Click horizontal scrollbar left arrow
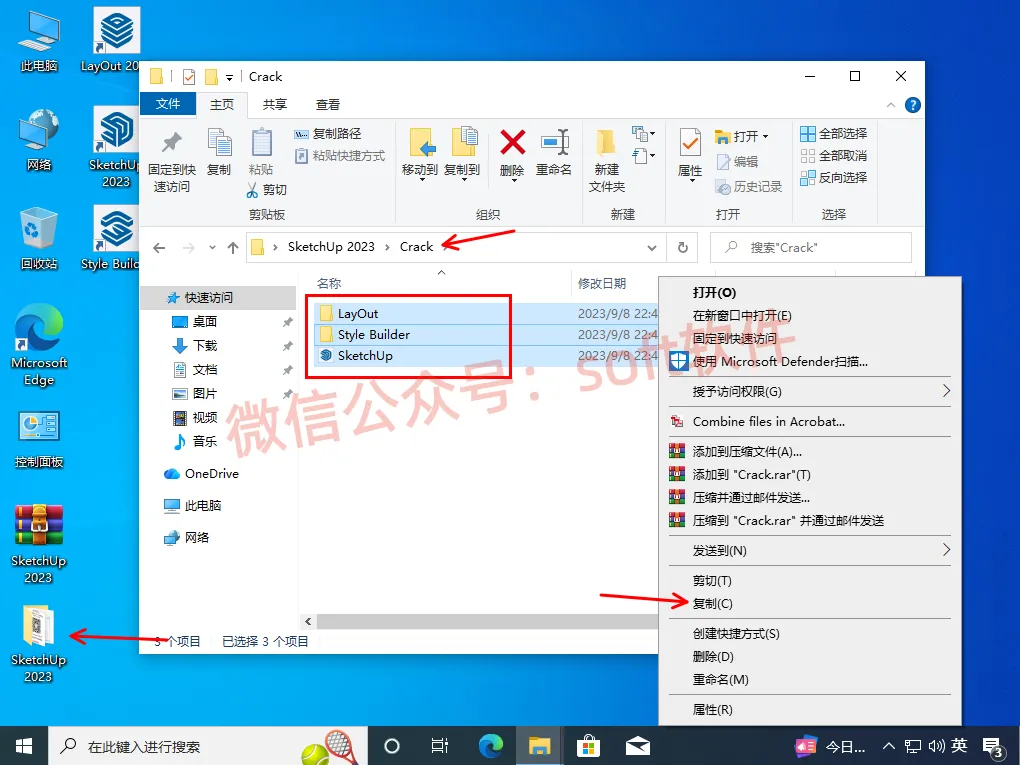This screenshot has height=765, width=1020. [308, 621]
